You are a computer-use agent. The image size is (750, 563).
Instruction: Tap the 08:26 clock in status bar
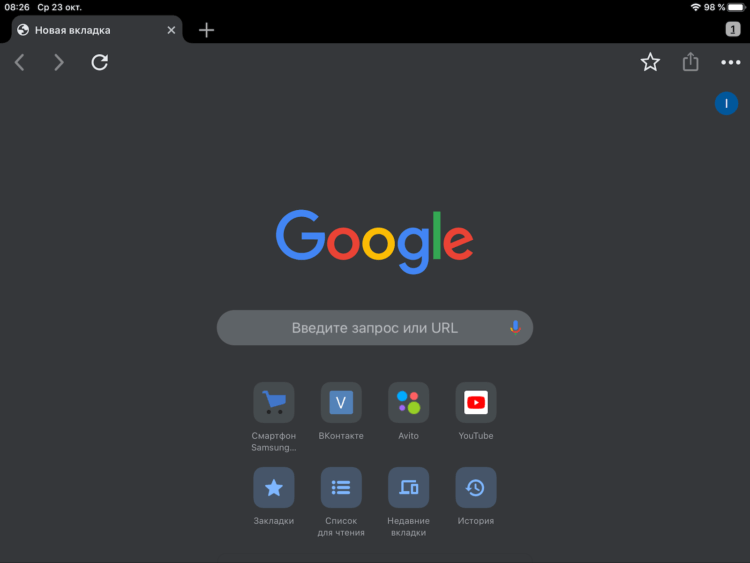(x=17, y=7)
